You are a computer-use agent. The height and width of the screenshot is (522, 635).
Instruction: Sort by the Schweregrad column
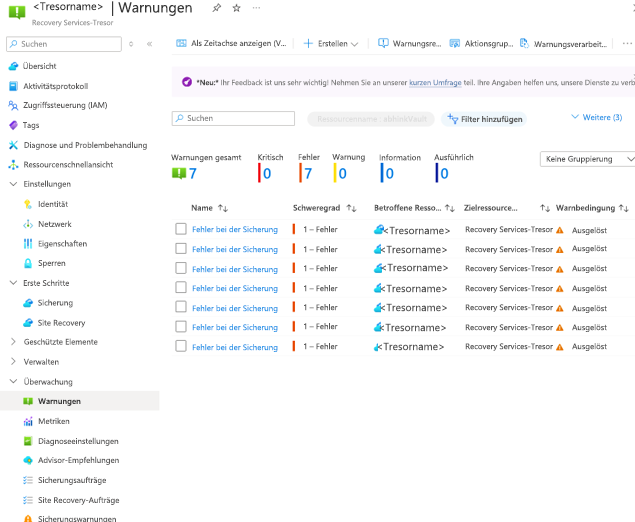pyautogui.click(x=324, y=208)
